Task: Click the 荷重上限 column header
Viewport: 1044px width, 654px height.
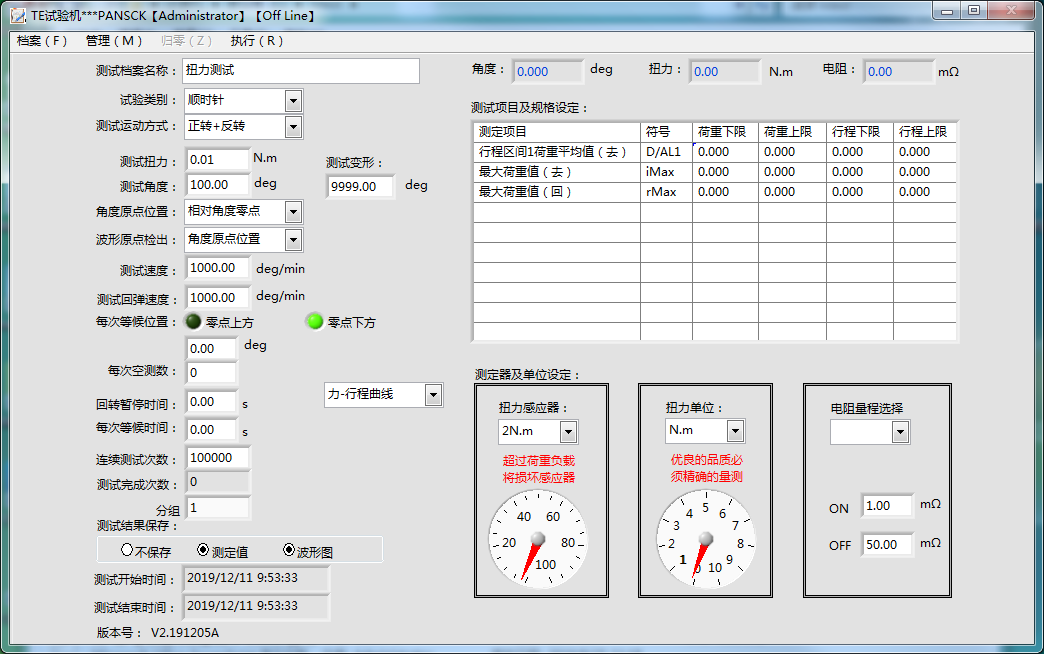Action: pos(792,132)
